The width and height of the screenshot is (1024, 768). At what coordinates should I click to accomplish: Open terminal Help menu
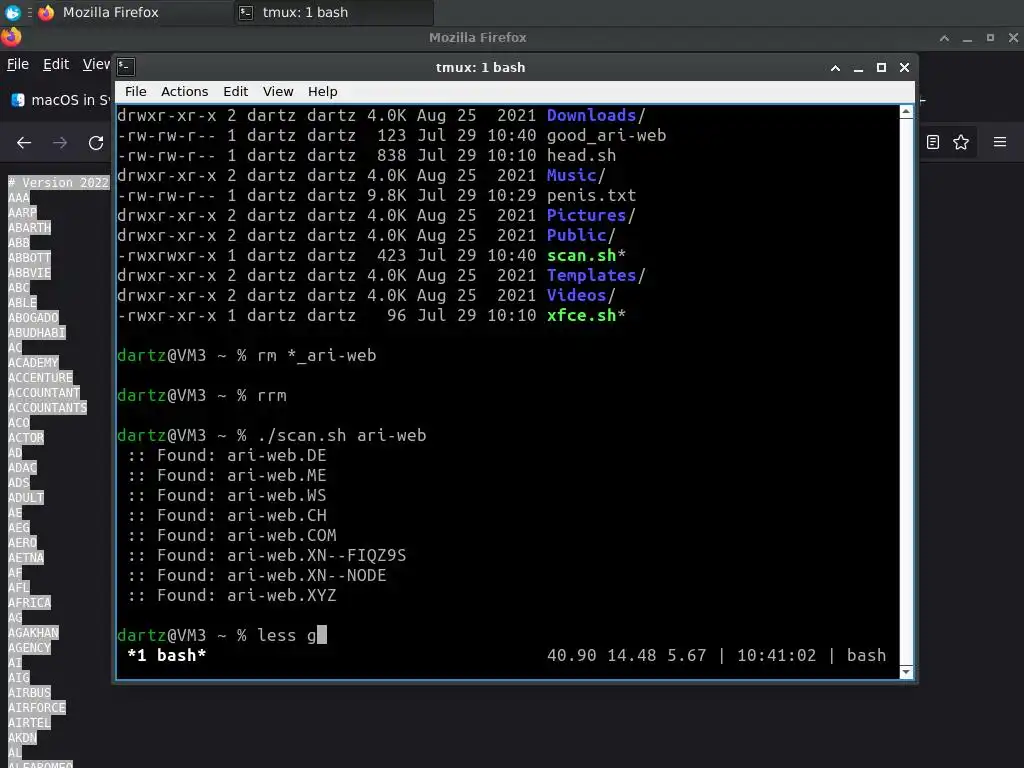click(x=323, y=91)
